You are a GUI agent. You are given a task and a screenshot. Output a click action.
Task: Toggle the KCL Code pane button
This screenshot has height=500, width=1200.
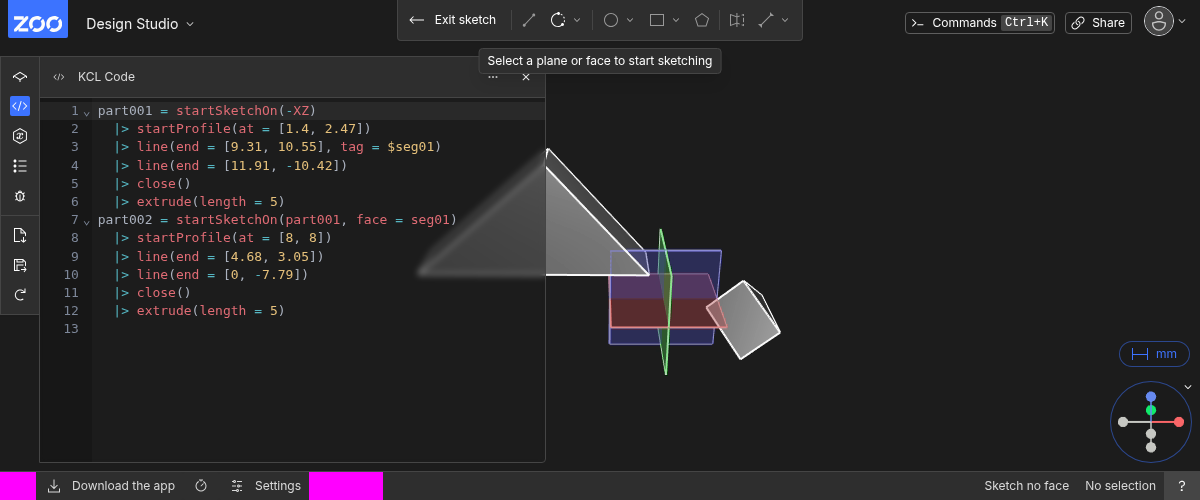pyautogui.click(x=19, y=106)
